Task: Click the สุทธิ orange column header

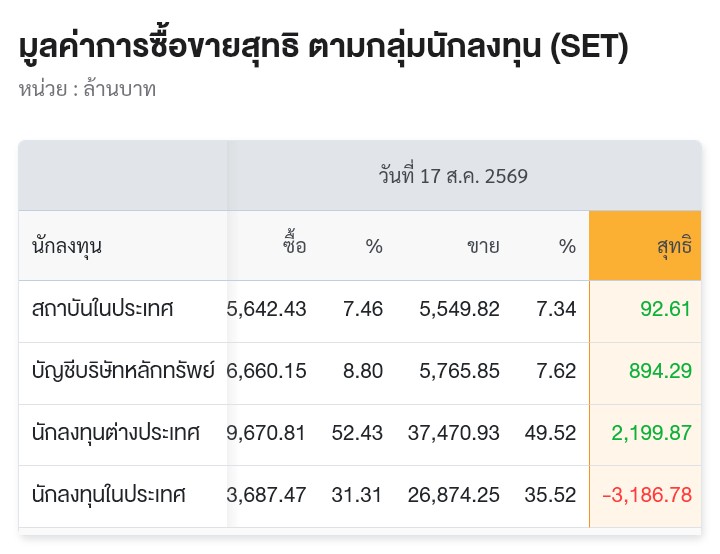Action: click(645, 246)
